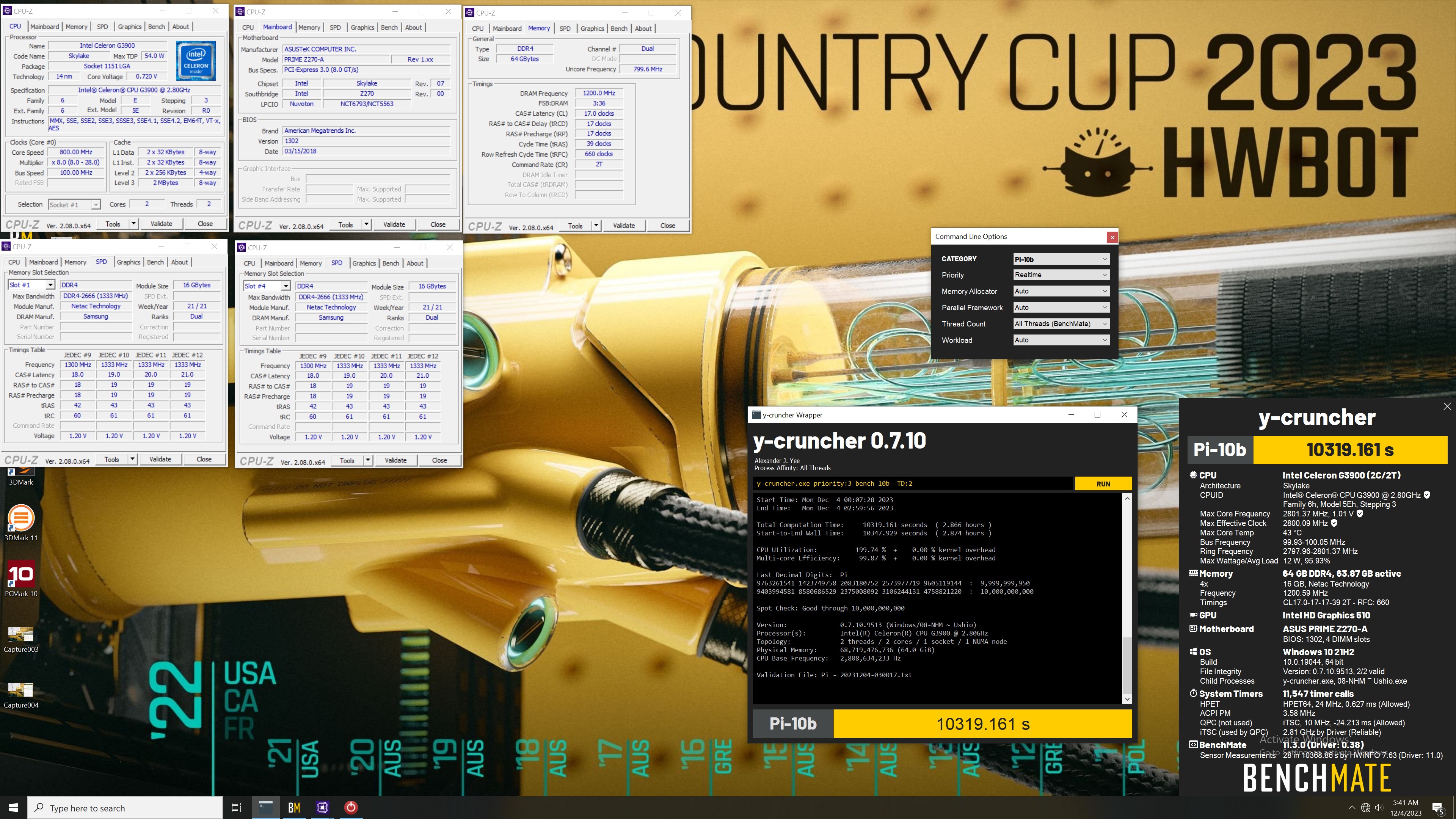
Task: Open the Slot #4 memory slot dropdown
Action: coord(267,286)
